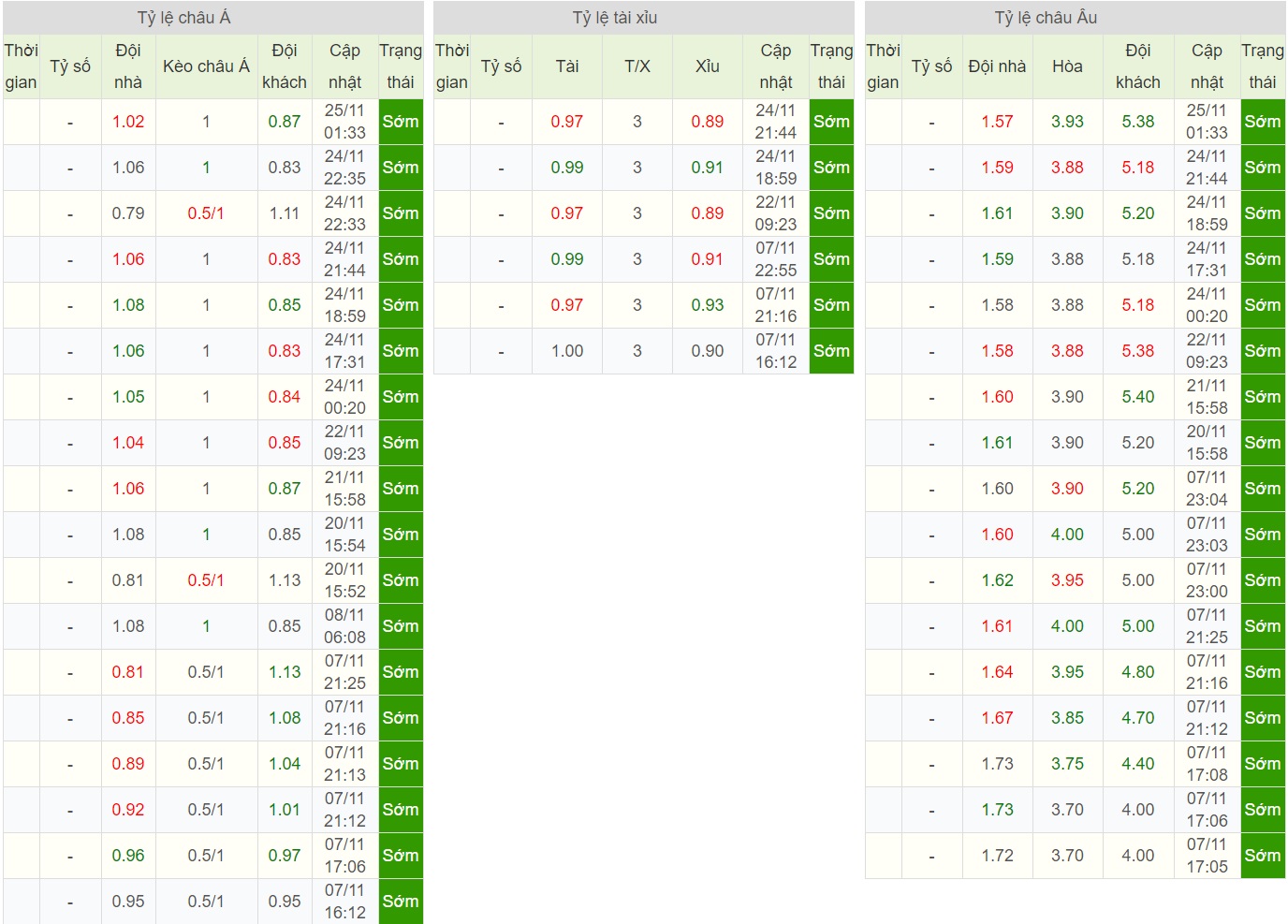Click 'Sớm' status in the '07/11 23:00' row
Image resolution: width=1288 pixels, height=924 pixels.
pyautogui.click(x=1263, y=580)
